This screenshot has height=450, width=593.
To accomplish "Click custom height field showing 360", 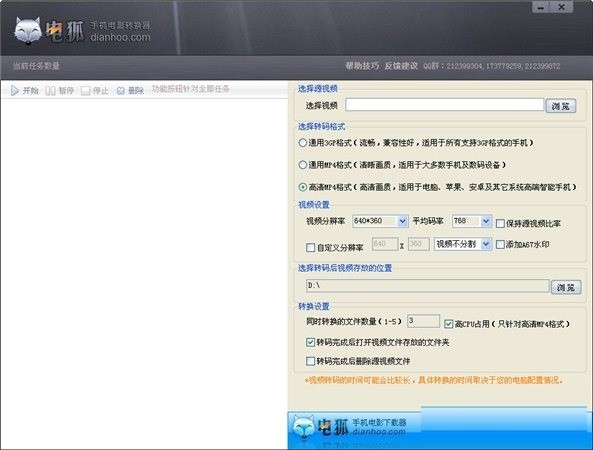I will (x=419, y=244).
